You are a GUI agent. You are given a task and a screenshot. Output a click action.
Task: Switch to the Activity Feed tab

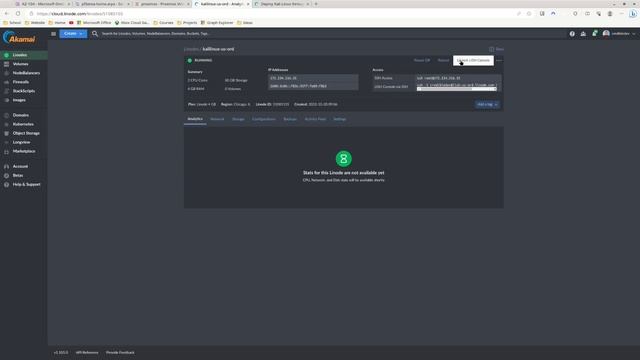pyautogui.click(x=315, y=119)
